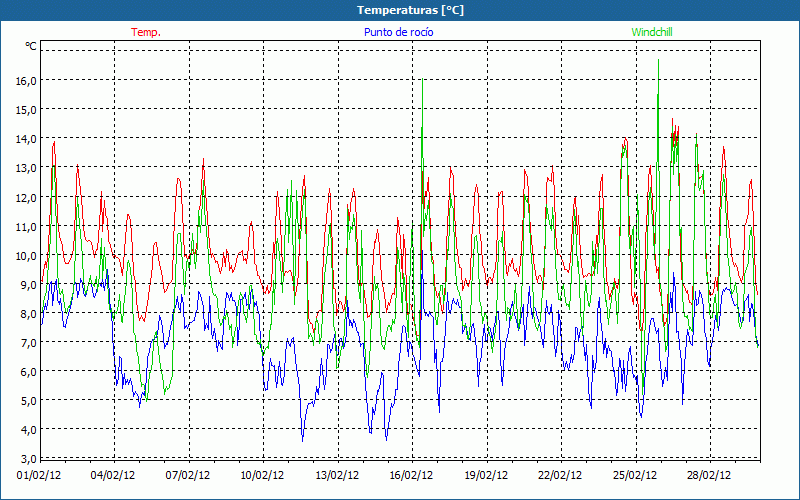Click the 15,0 y-axis value
Screen dimensions: 800x500
coord(26,110)
